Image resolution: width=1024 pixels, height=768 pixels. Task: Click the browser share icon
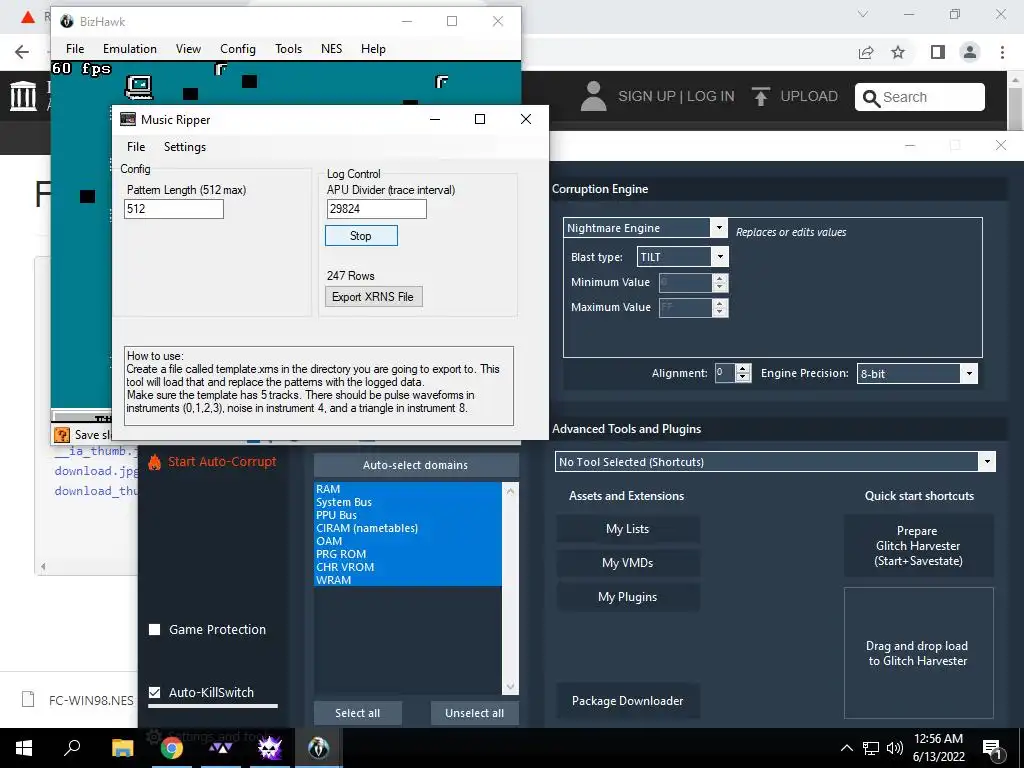[866, 52]
